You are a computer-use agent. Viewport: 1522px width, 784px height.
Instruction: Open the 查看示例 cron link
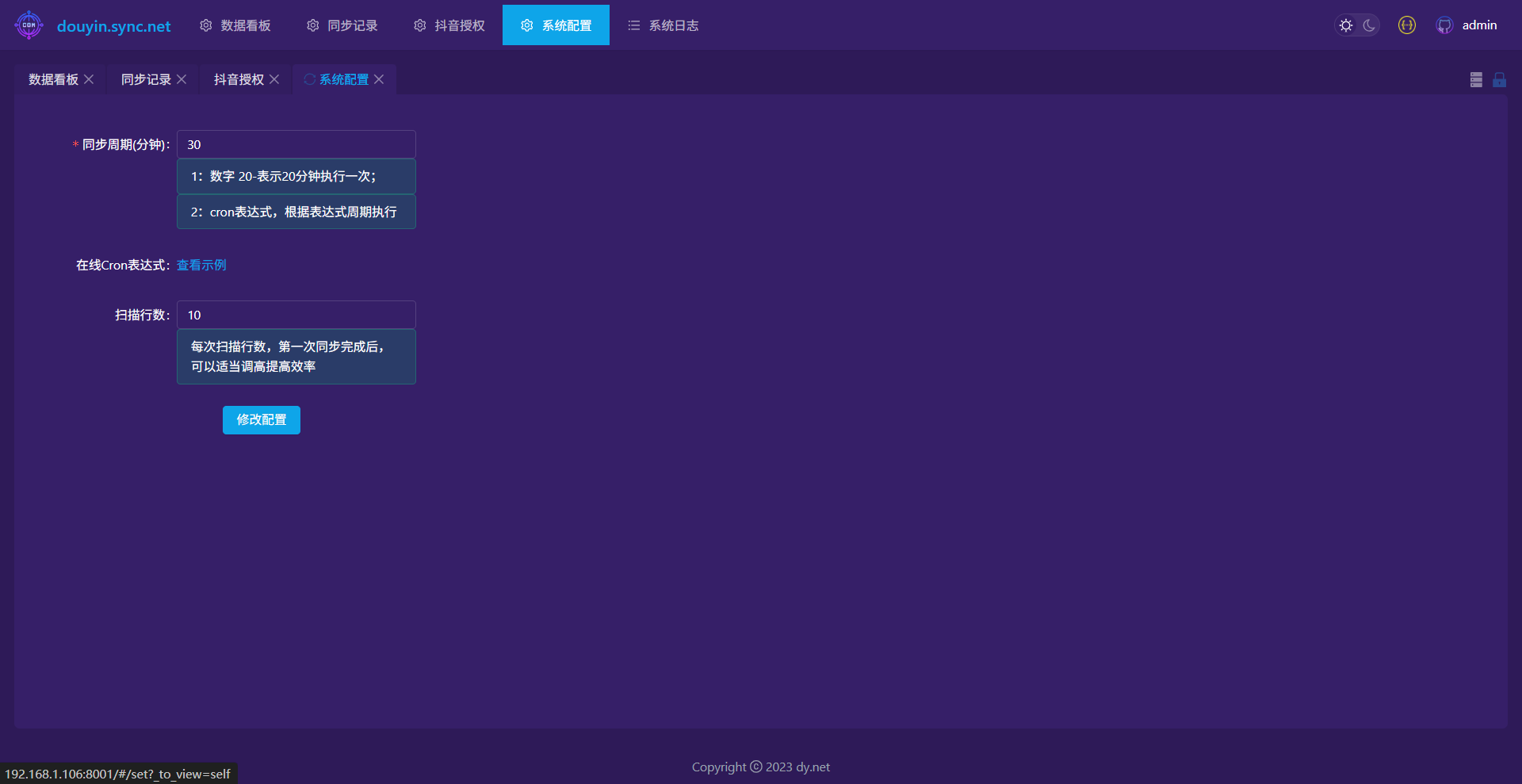(201, 265)
